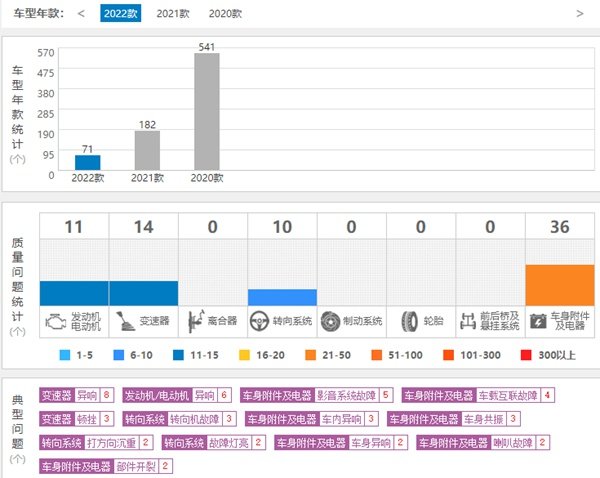Select the 2020款 model year tab
The height and width of the screenshot is (478, 600).
pyautogui.click(x=225, y=14)
